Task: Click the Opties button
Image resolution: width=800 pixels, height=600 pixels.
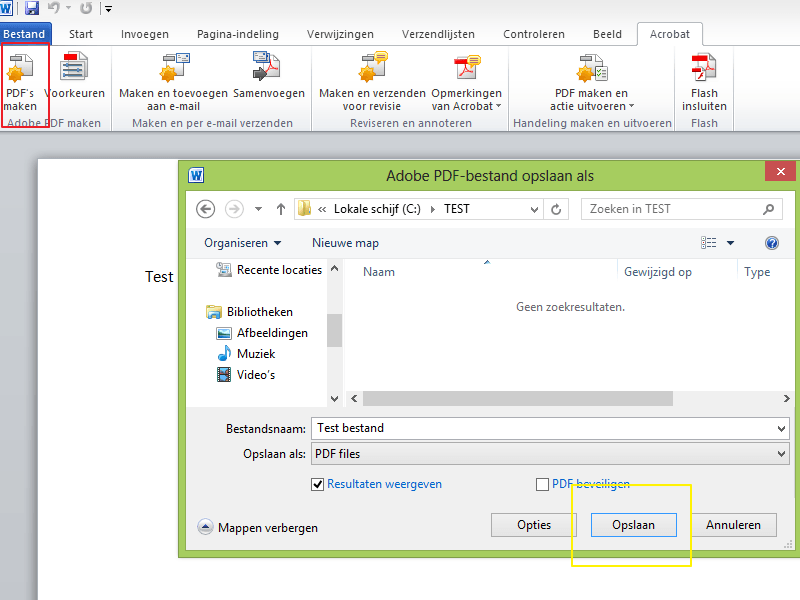Action: coord(534,525)
